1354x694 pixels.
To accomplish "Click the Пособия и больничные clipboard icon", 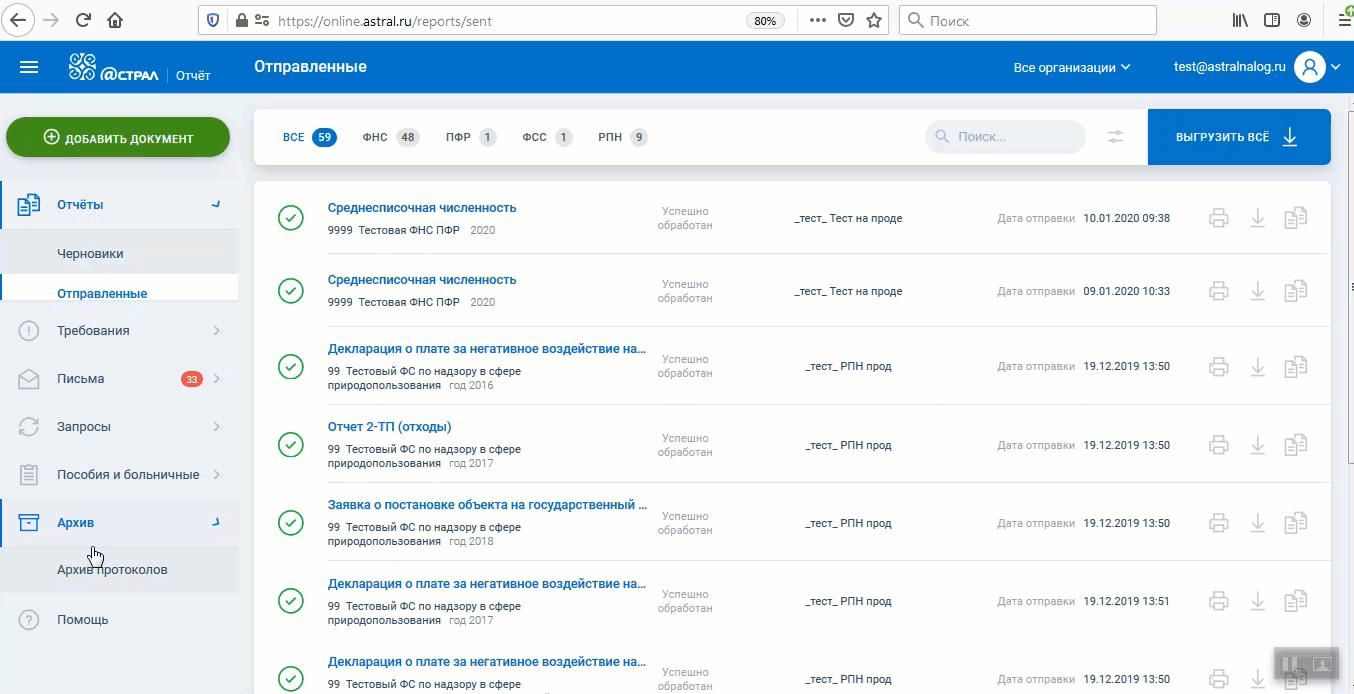I will click(x=29, y=475).
